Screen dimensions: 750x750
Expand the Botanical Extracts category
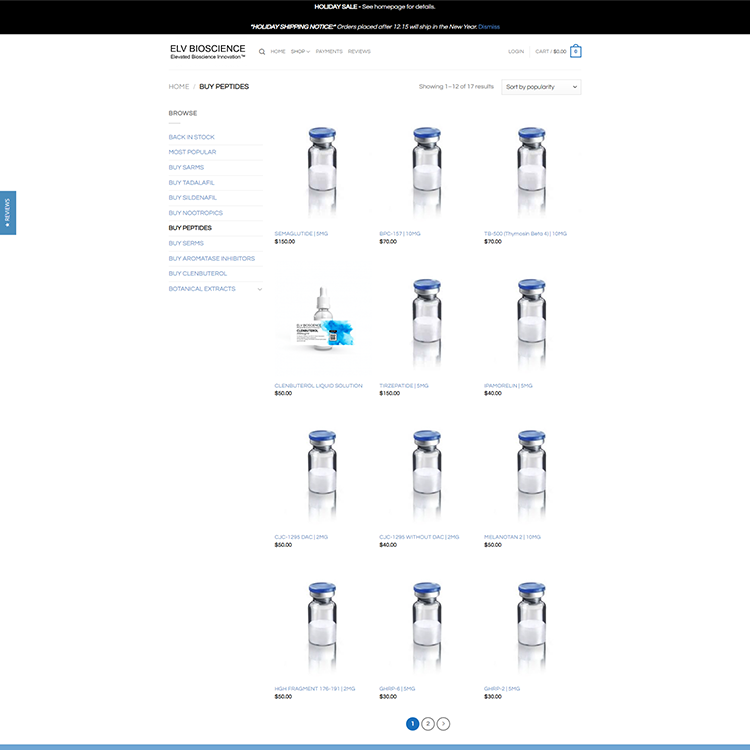(x=260, y=289)
